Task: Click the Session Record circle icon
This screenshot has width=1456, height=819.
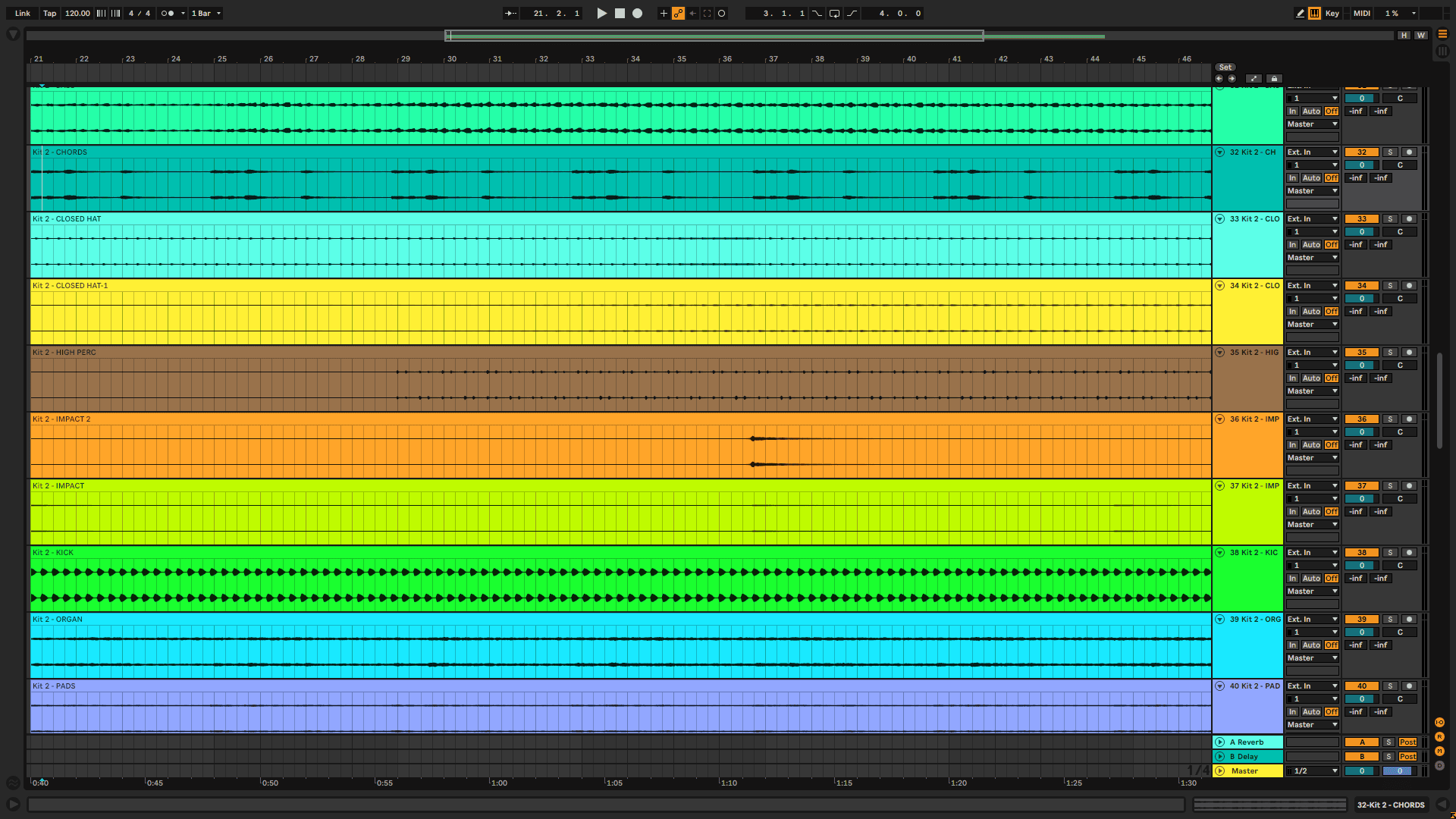Action: point(721,13)
